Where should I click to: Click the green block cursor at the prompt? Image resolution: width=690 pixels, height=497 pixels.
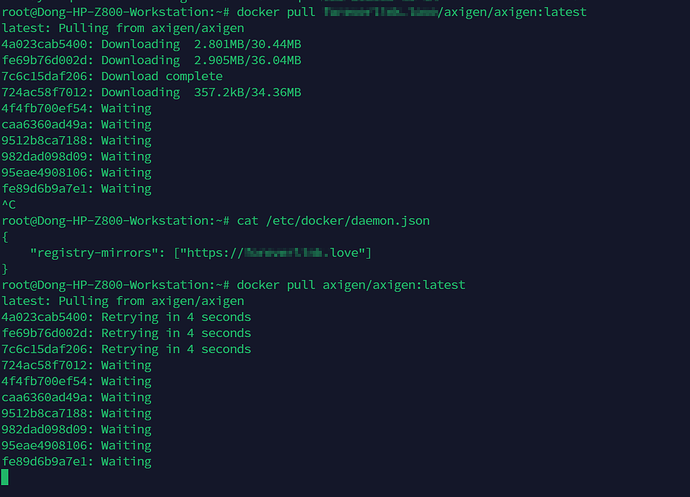[x=6, y=477]
